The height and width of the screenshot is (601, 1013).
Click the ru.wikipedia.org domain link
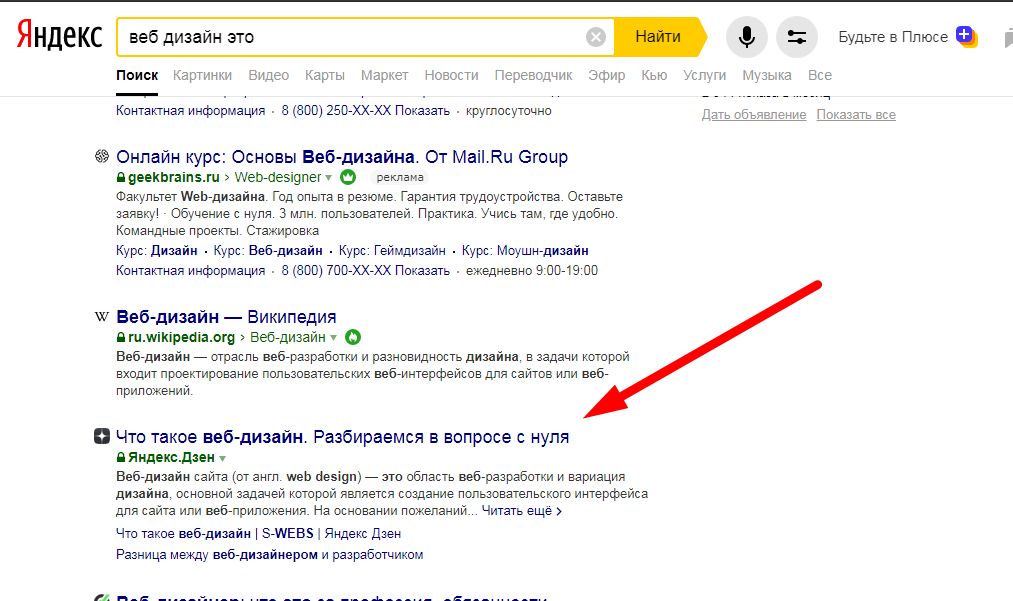[x=182, y=337]
